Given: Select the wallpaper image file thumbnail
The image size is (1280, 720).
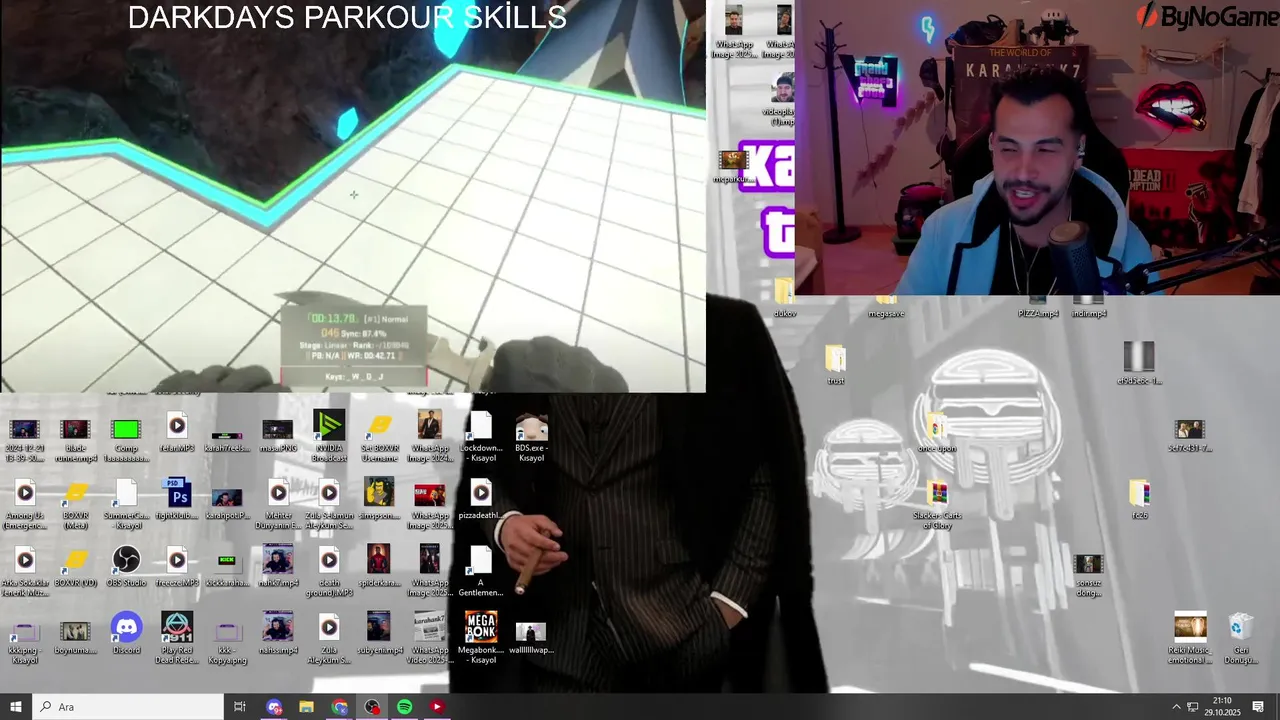Looking at the screenshot, I should (x=531, y=631).
